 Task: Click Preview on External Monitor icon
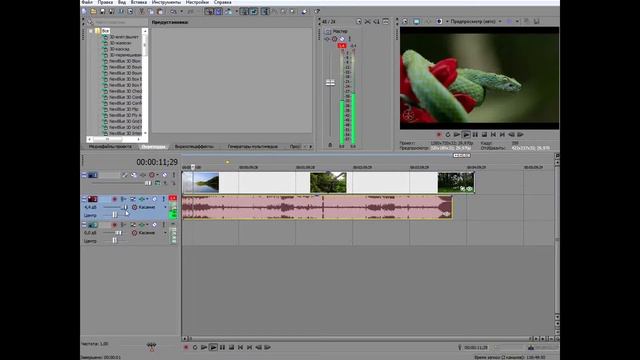click(416, 21)
